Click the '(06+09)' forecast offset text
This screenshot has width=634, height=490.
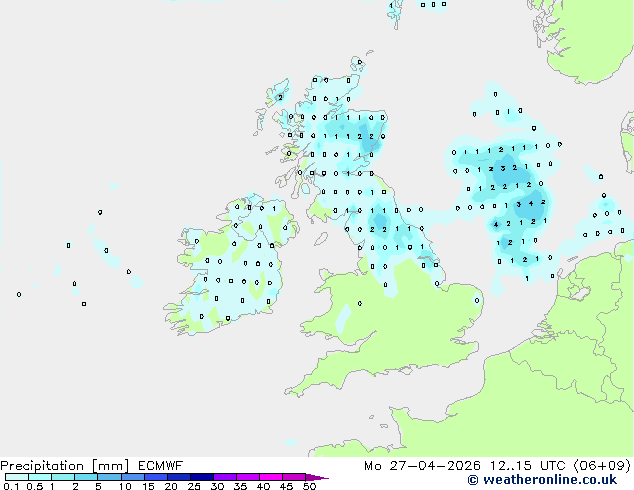coord(602,466)
